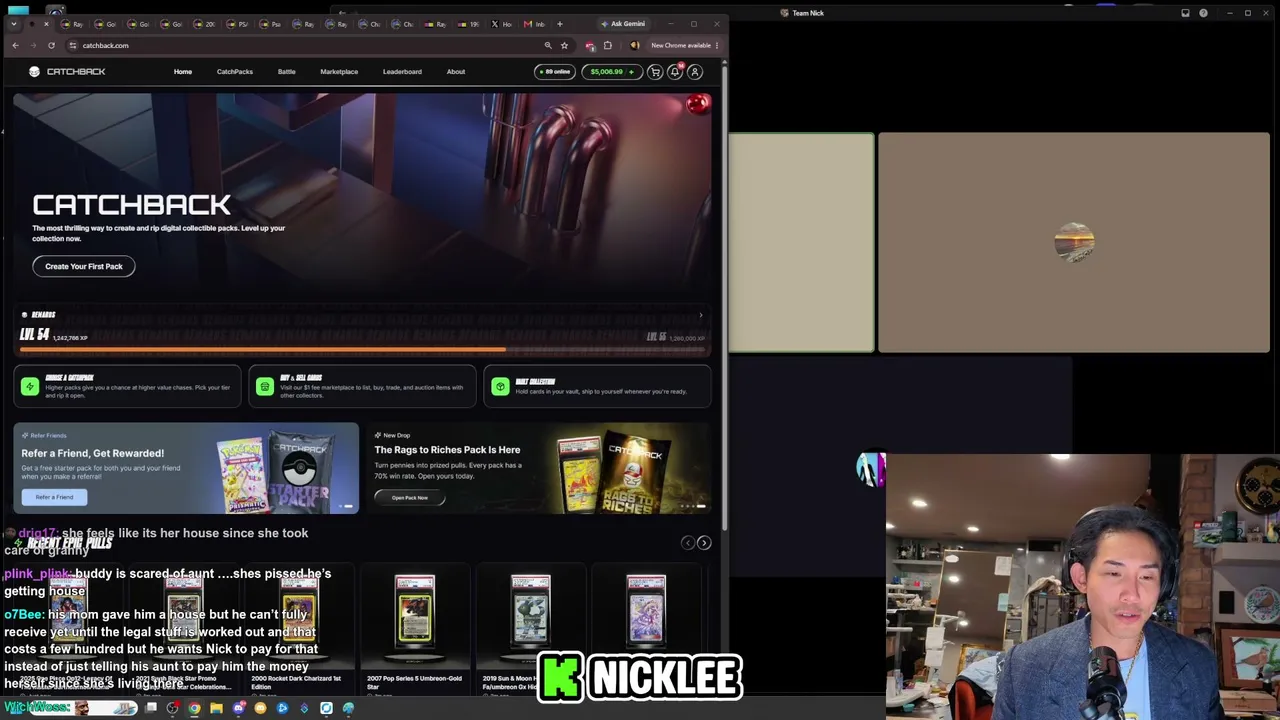Screen dimensions: 1280x720
Task: Show previous Recent Epic Pulls
Action: pyautogui.click(x=687, y=542)
